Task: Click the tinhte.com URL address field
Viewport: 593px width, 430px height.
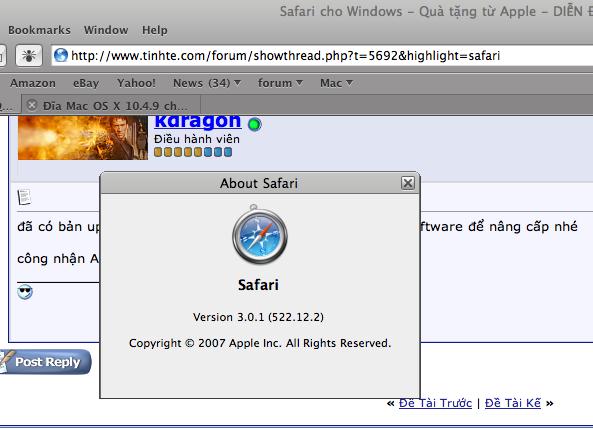Action: 321,56
